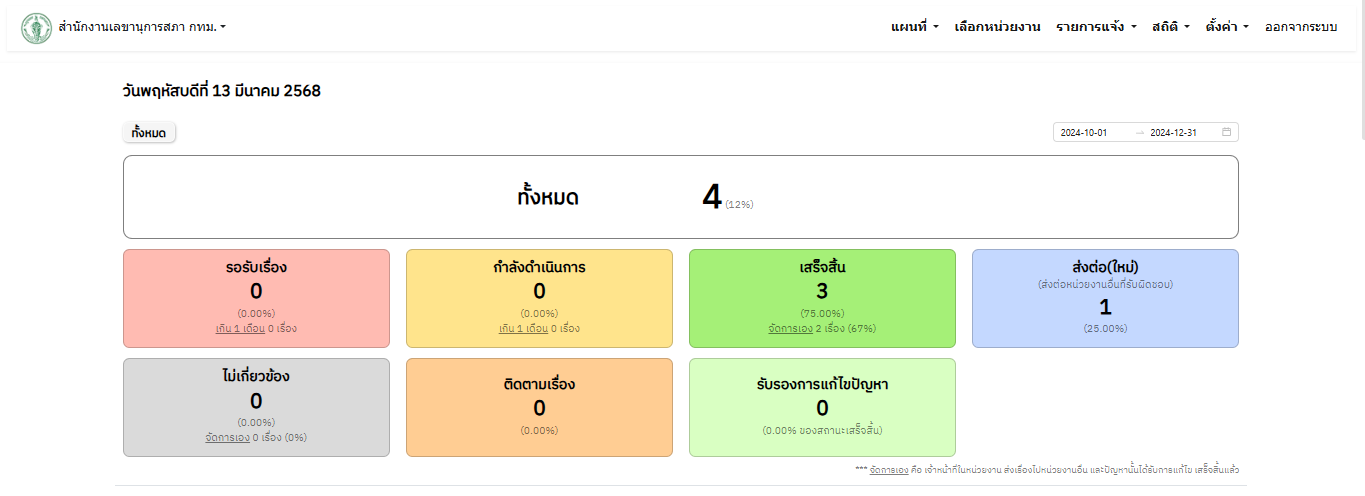The height and width of the screenshot is (496, 1365).
Task: Open the รับรองการแก้ไขปัญหา card
Action: 822,407
